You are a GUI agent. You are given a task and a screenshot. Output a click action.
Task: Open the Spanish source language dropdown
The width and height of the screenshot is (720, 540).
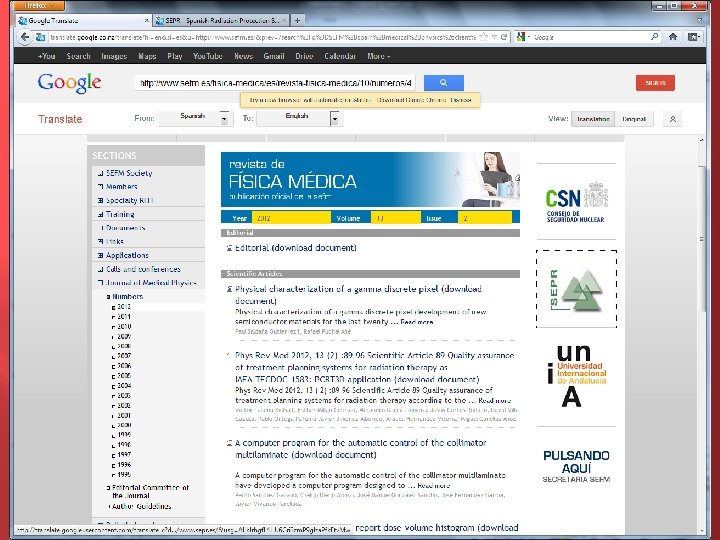[196, 118]
